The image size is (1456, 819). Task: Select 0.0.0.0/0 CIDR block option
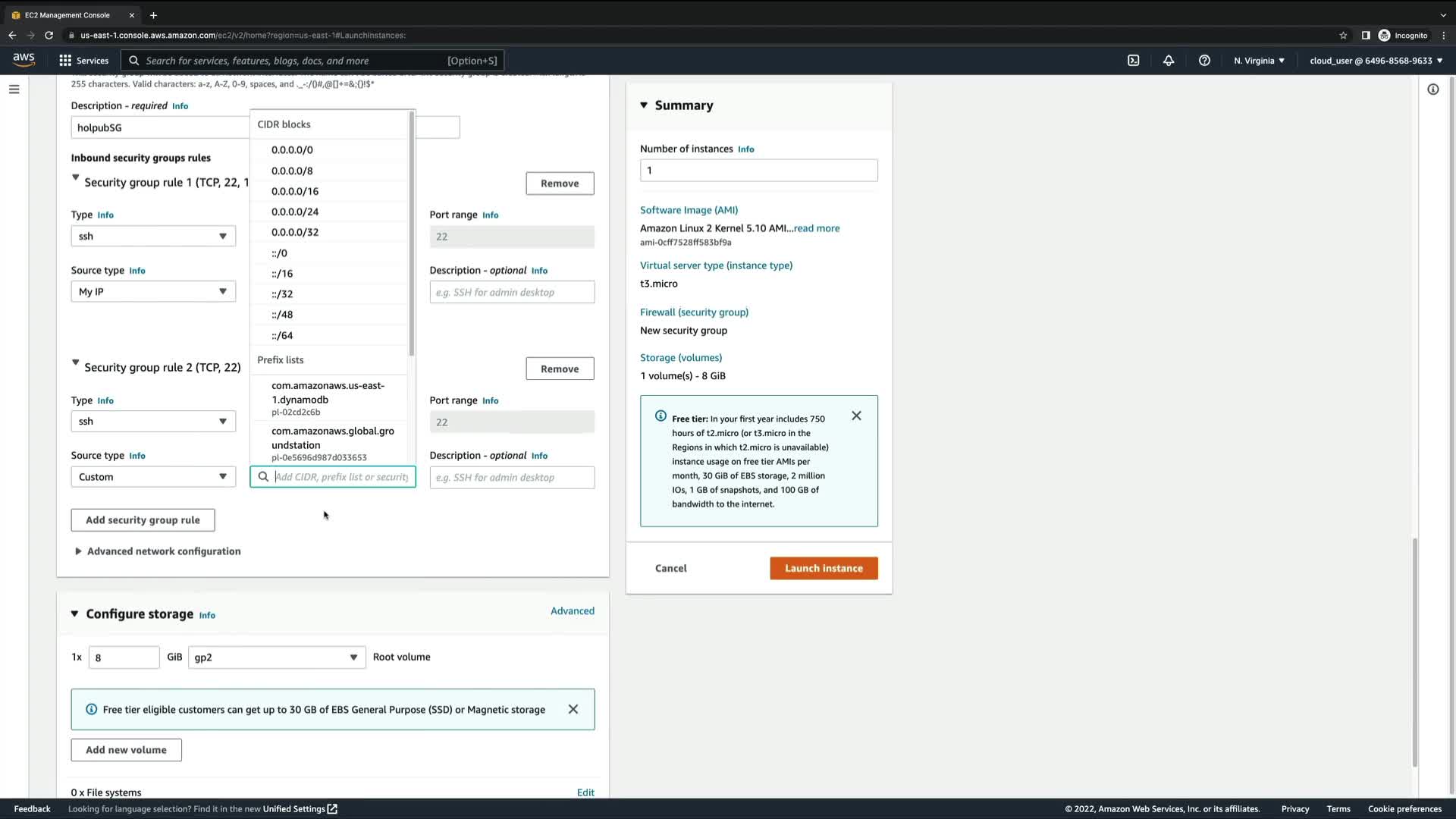pyautogui.click(x=292, y=150)
